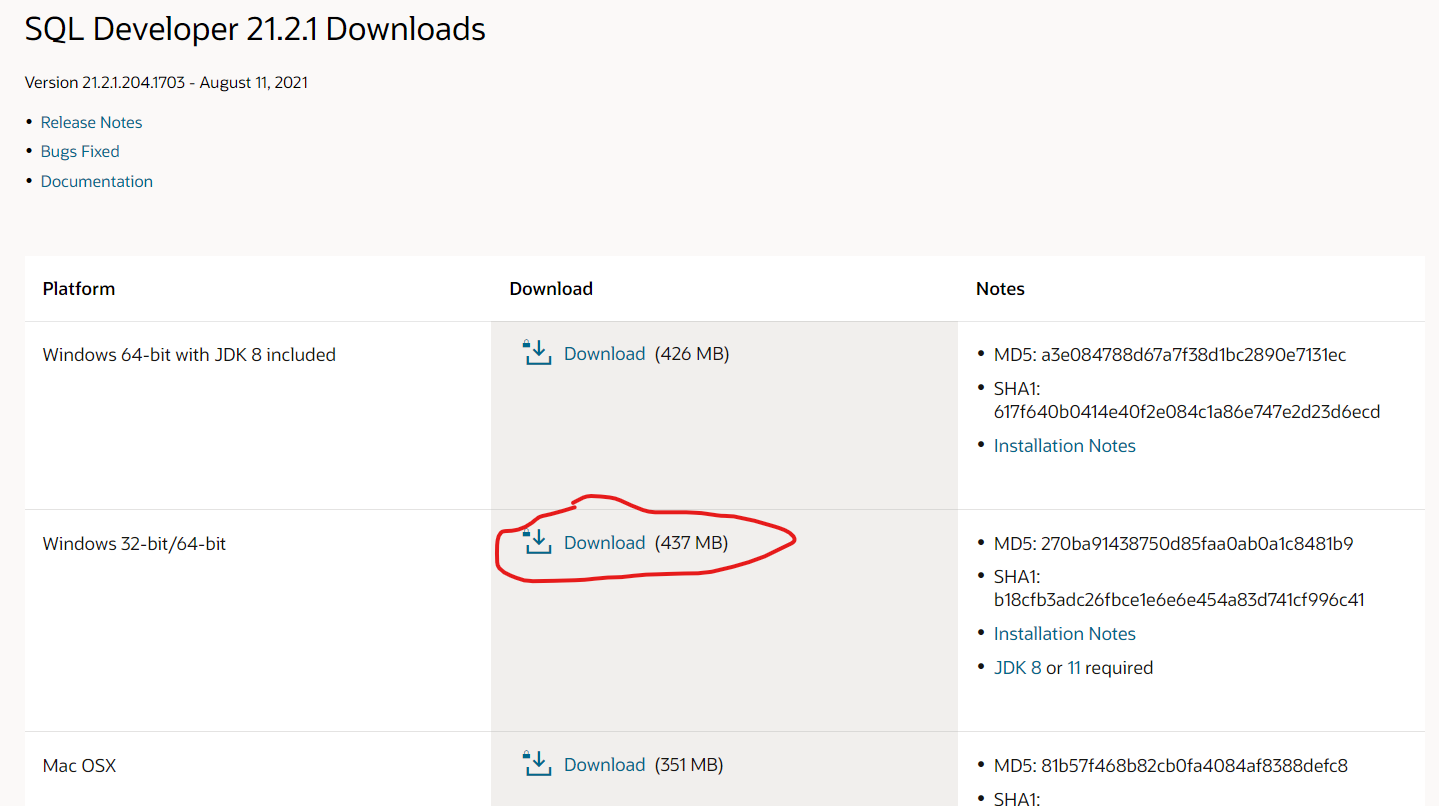Click download icon for Windows 64-bit with JDK 8
This screenshot has height=806, width=1439.
point(537,353)
